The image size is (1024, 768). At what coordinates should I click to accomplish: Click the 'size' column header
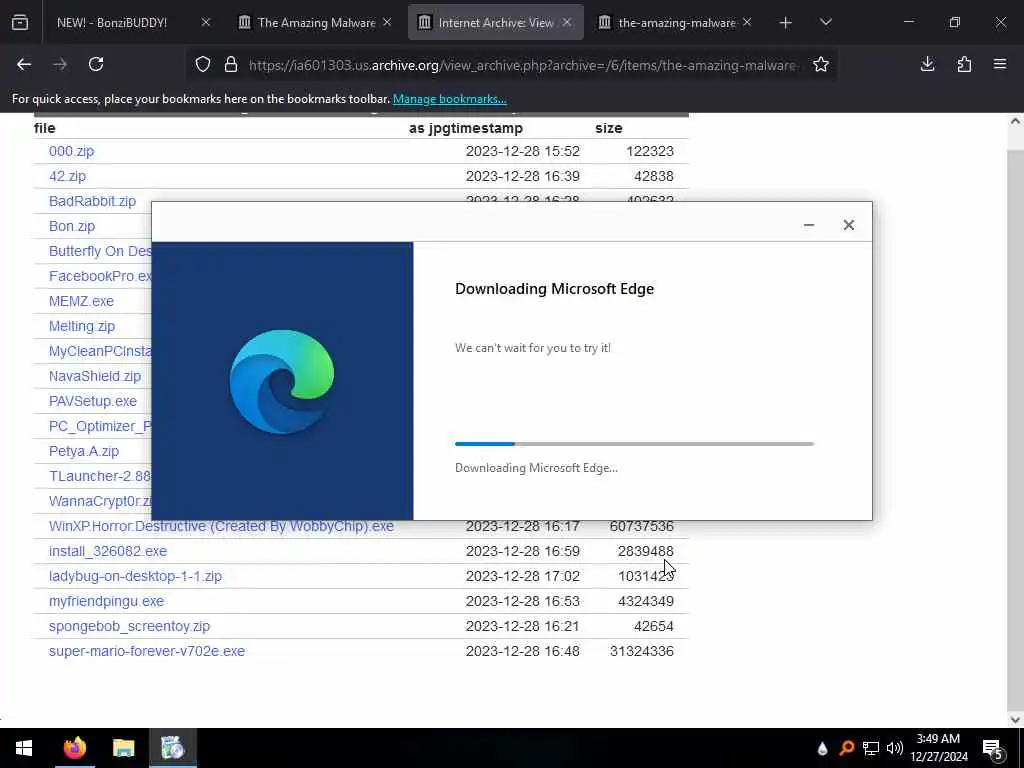point(609,128)
